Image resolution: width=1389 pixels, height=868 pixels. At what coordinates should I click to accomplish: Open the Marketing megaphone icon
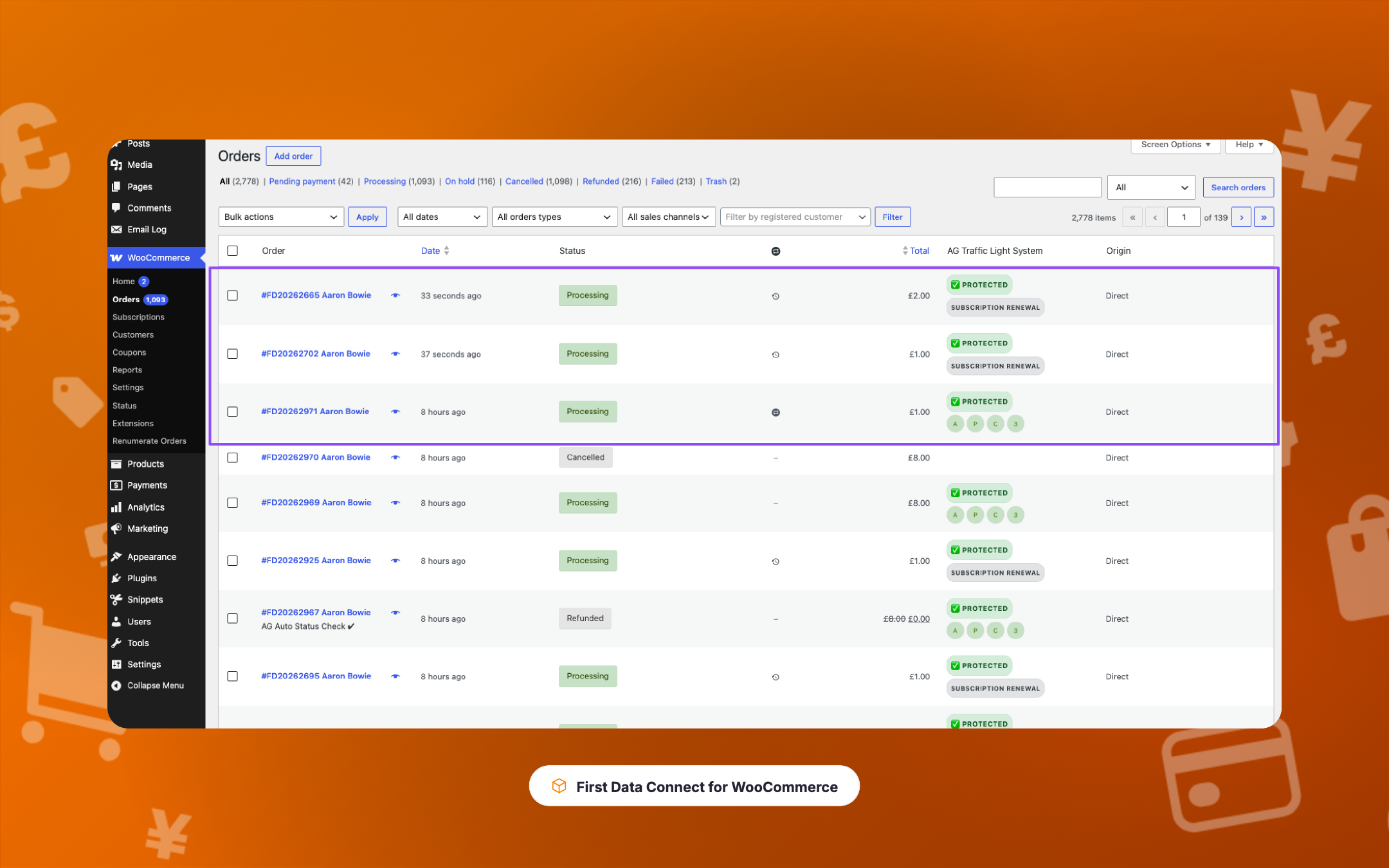(116, 529)
